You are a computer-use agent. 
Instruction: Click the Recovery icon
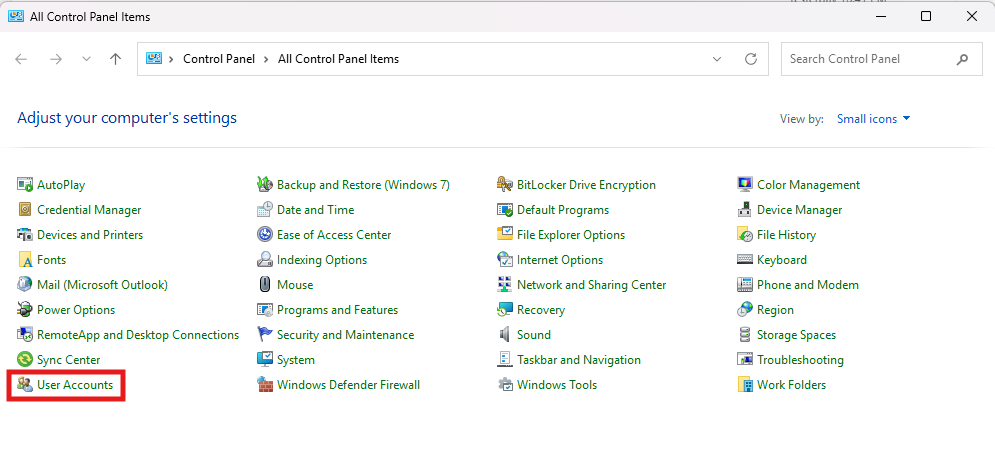(x=504, y=310)
